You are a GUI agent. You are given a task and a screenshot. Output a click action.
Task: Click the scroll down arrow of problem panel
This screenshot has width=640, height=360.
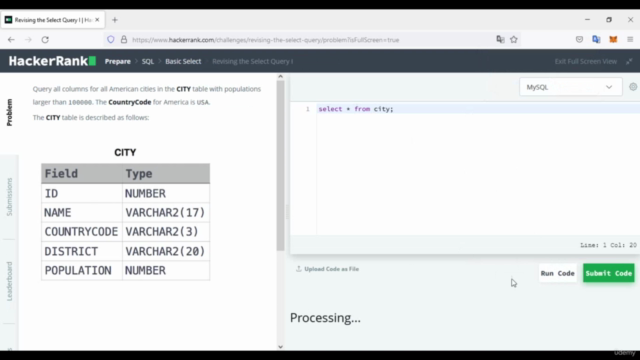tap(280, 347)
